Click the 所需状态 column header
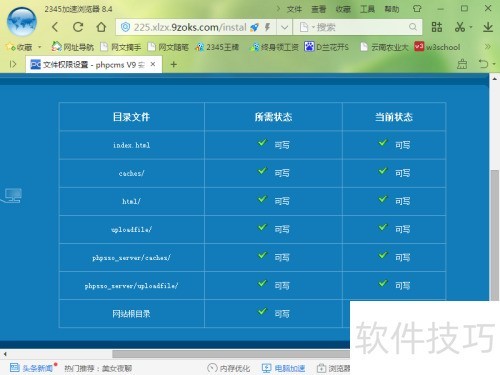This screenshot has height=375, width=500. point(273,117)
